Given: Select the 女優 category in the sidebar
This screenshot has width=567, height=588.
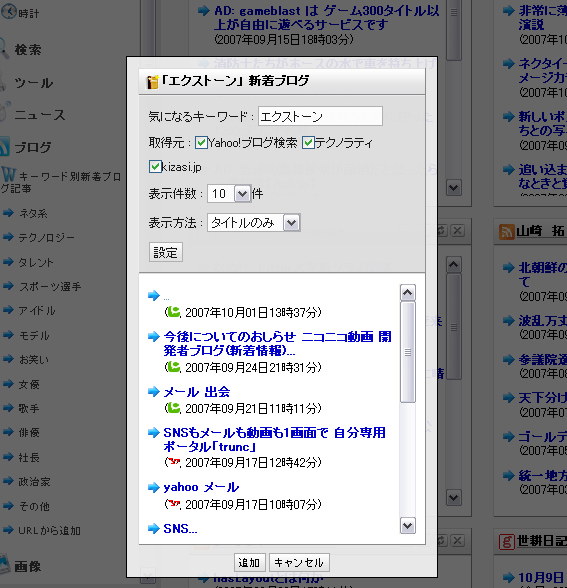Looking at the screenshot, I should 29,384.
